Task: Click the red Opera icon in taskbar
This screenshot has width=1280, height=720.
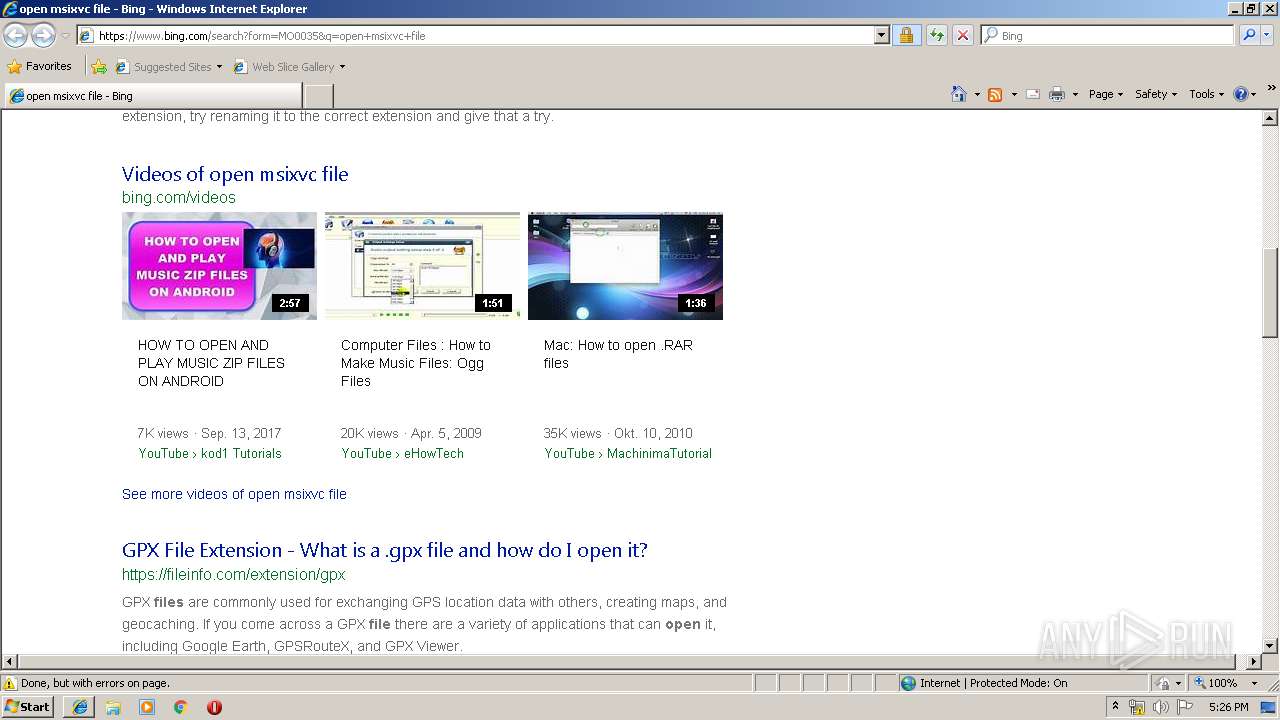Action: (214, 707)
